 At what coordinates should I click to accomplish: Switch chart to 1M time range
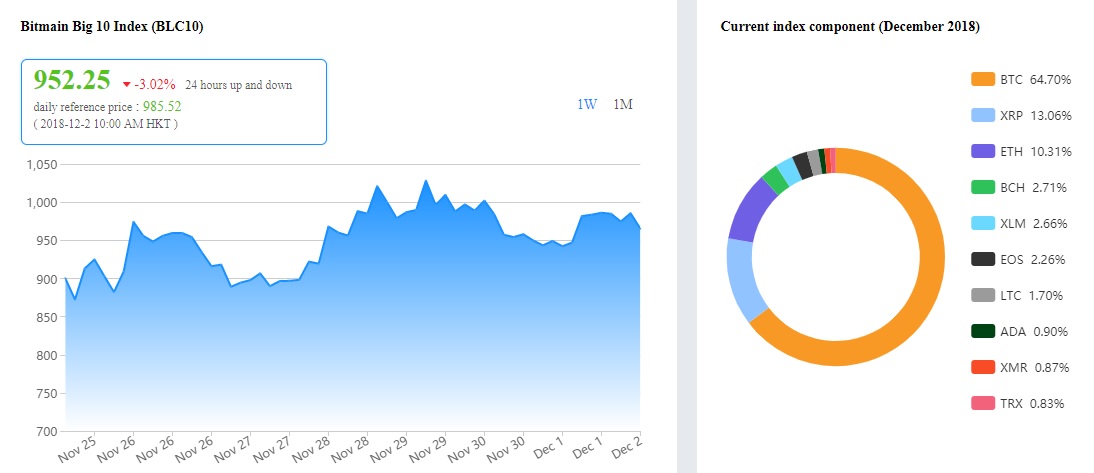pyautogui.click(x=623, y=104)
